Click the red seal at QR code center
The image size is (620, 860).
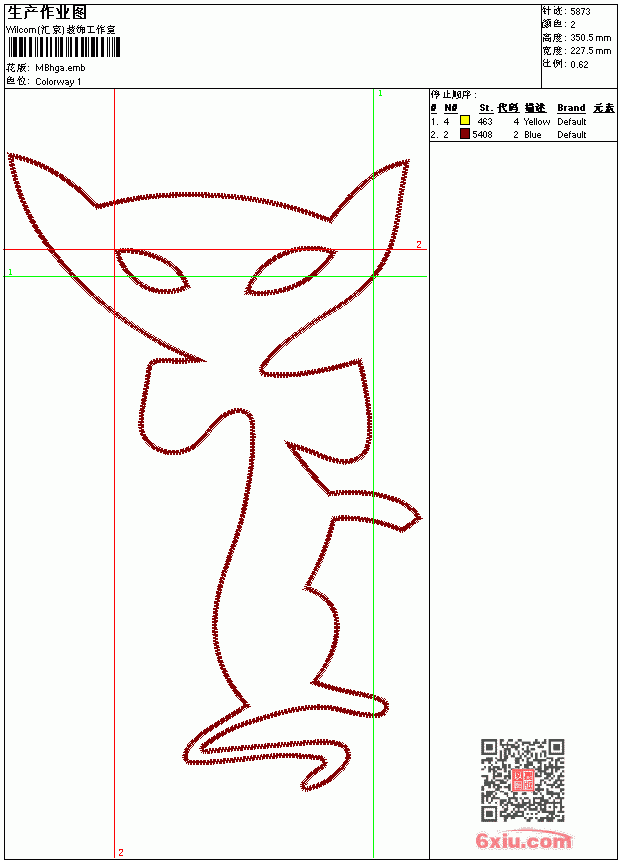click(x=523, y=780)
